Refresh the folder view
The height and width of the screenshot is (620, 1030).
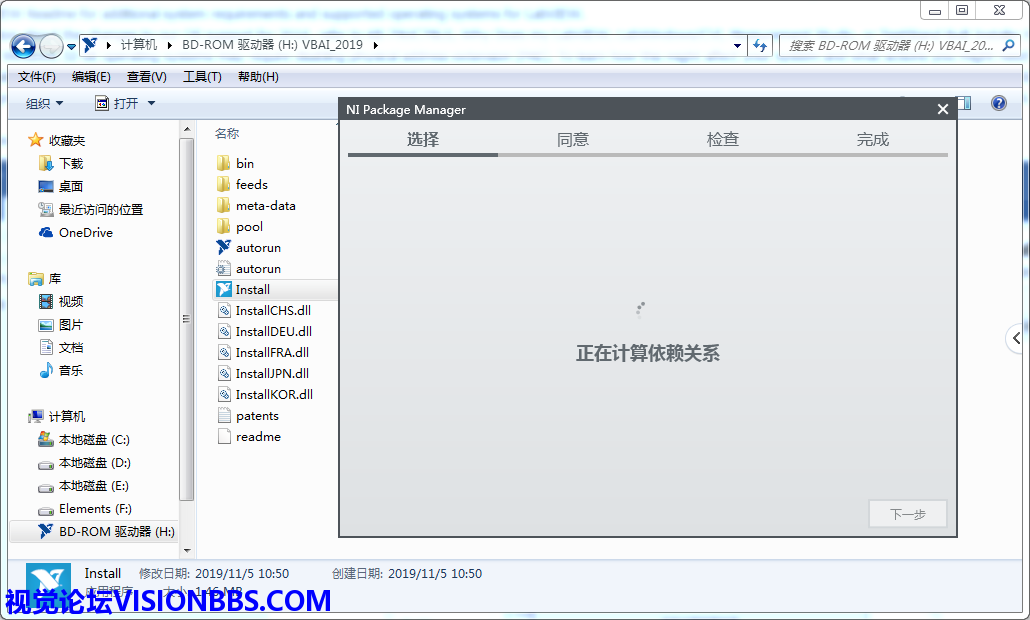point(761,45)
